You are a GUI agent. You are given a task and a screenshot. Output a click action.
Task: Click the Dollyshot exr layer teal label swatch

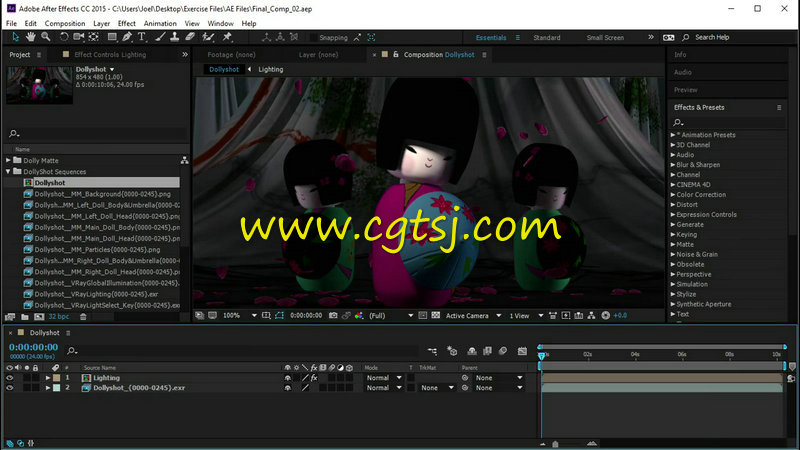(x=57, y=388)
